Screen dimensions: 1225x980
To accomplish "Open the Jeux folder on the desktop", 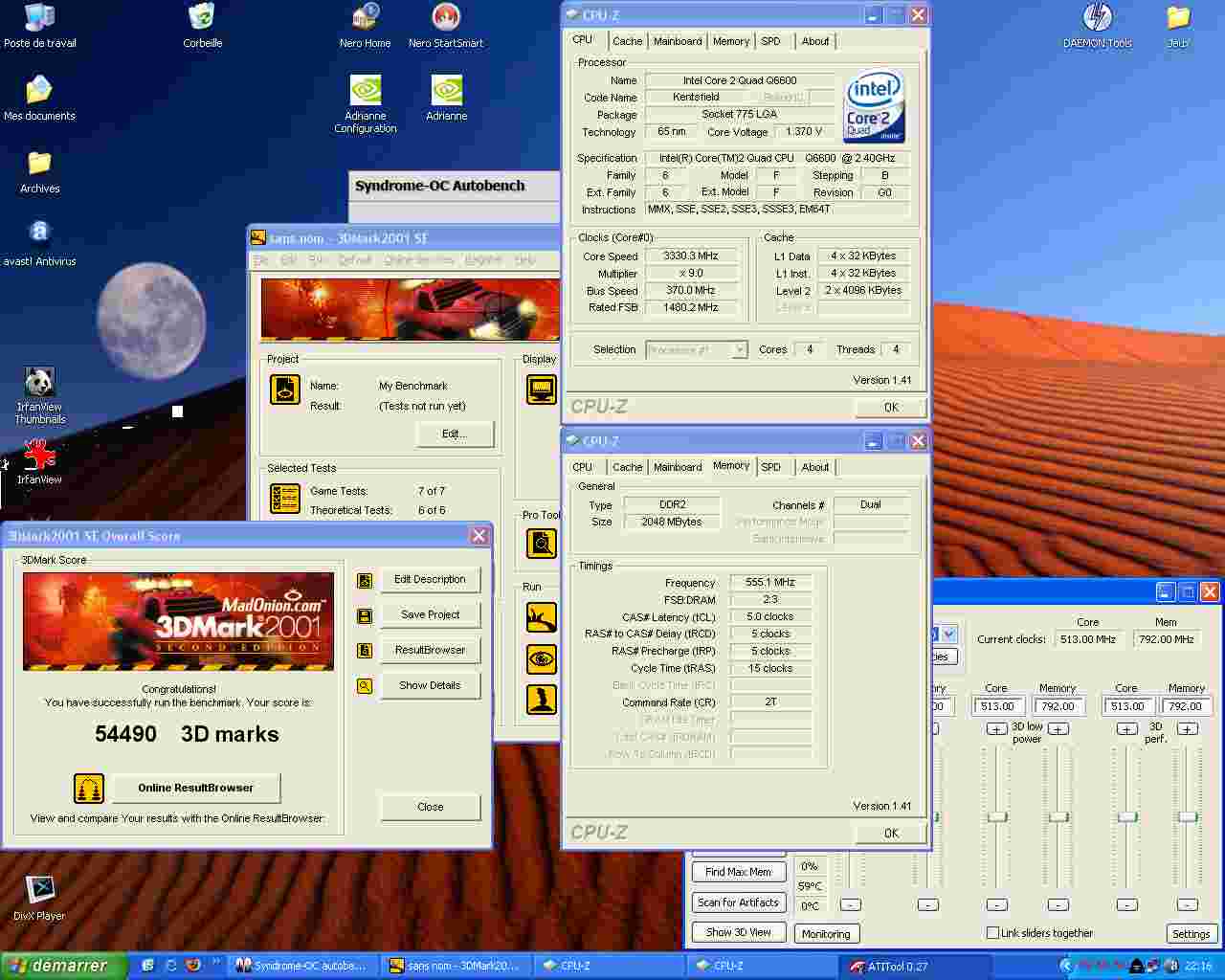I will point(1178,26).
